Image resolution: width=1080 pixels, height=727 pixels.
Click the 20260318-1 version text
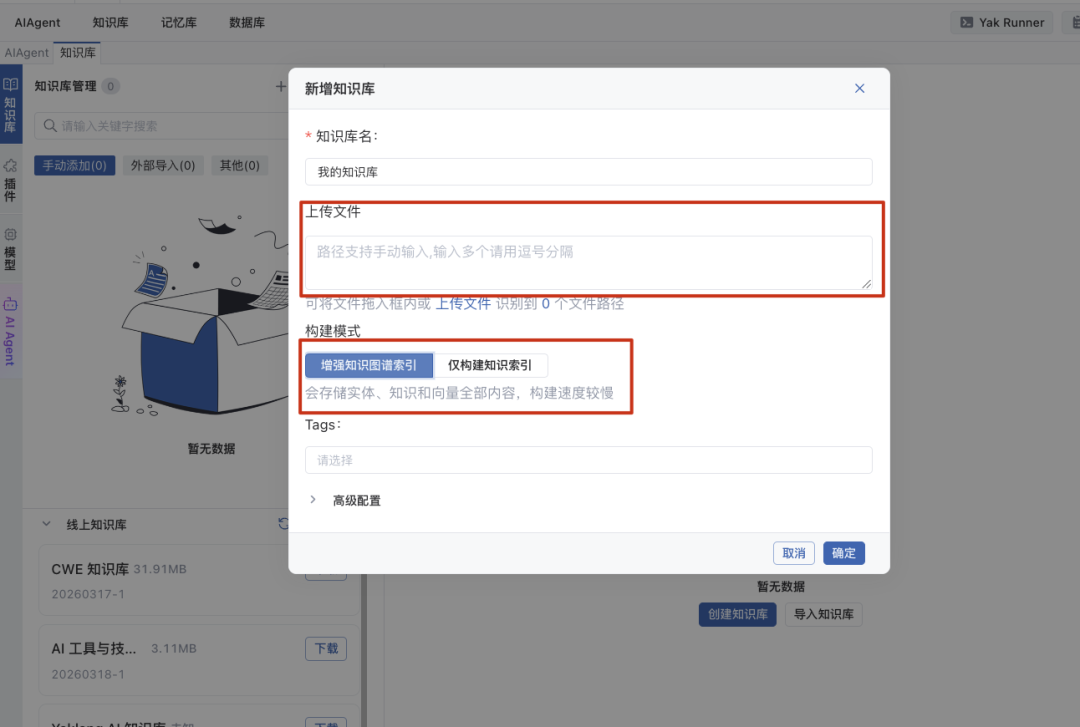tap(88, 674)
